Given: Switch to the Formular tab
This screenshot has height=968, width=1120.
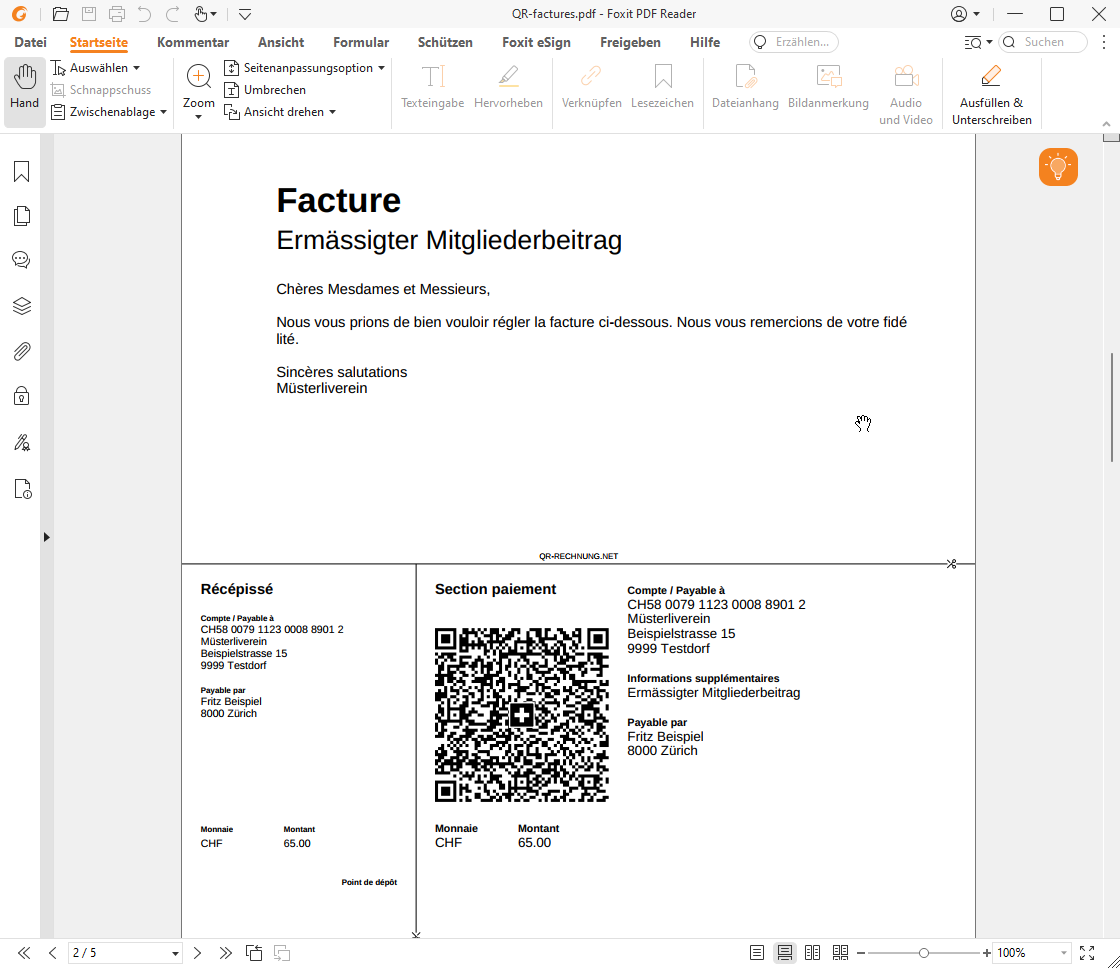Looking at the screenshot, I should [361, 42].
